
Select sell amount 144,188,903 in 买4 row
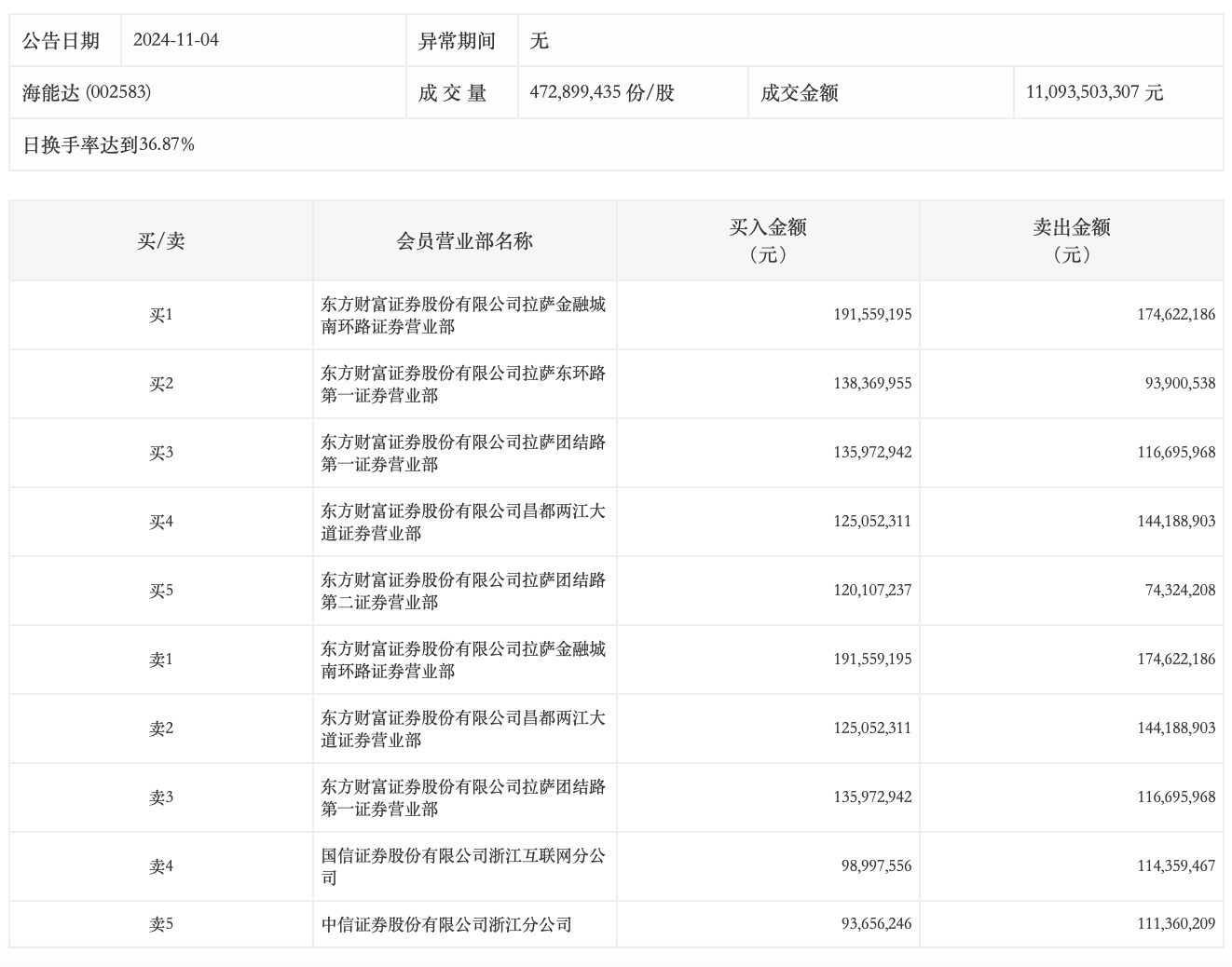click(x=1176, y=522)
